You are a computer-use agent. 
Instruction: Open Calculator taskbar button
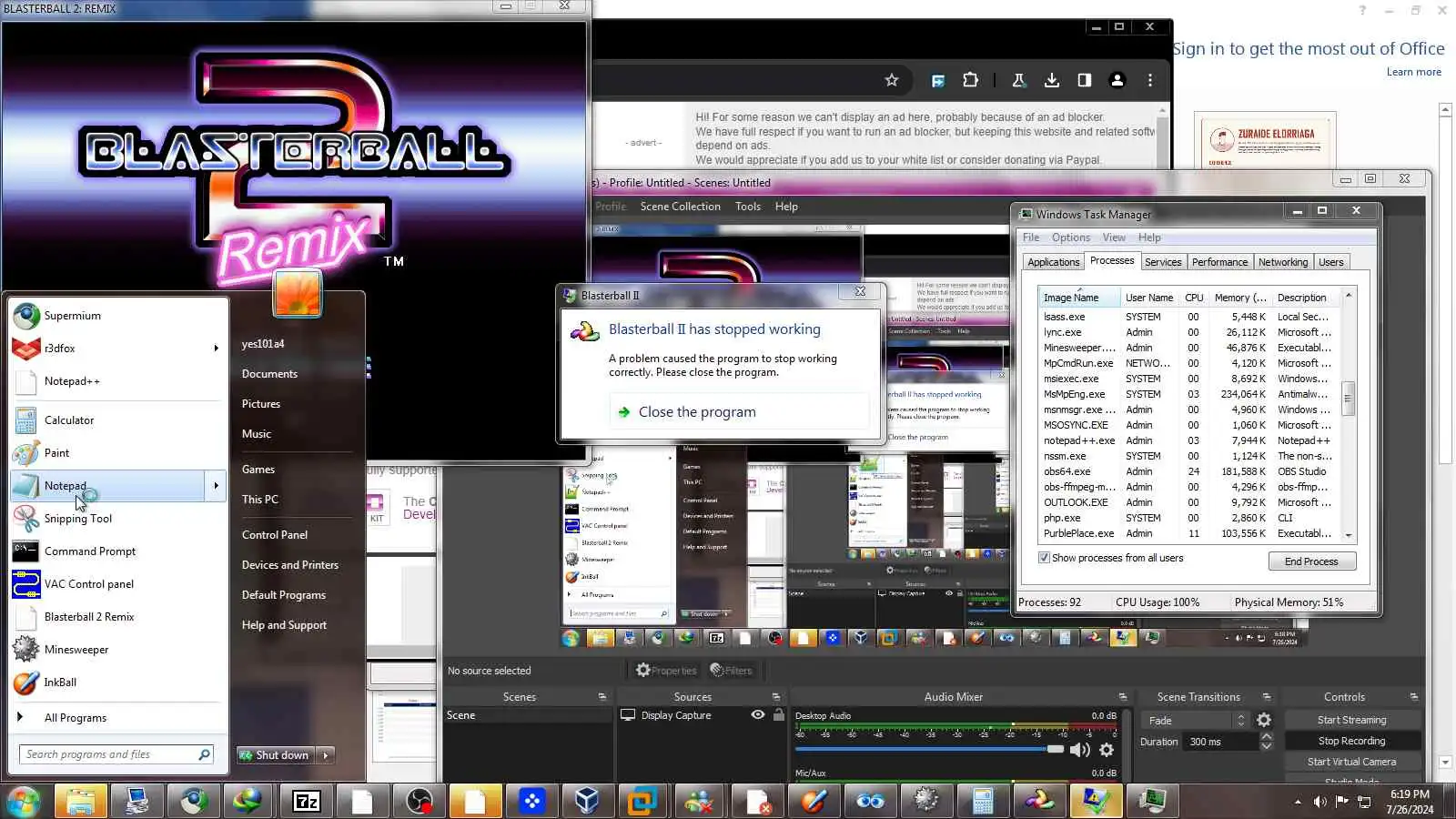983,802
